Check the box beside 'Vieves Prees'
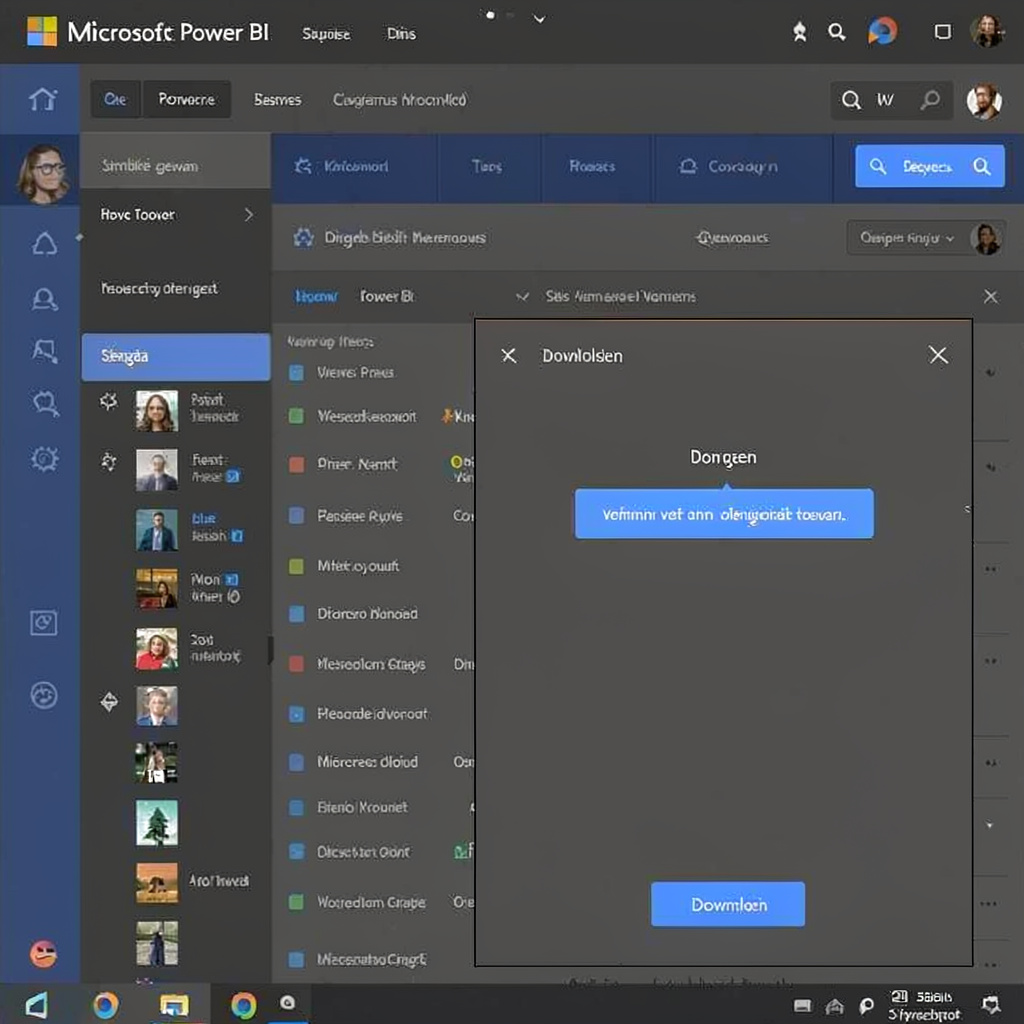 coord(296,373)
